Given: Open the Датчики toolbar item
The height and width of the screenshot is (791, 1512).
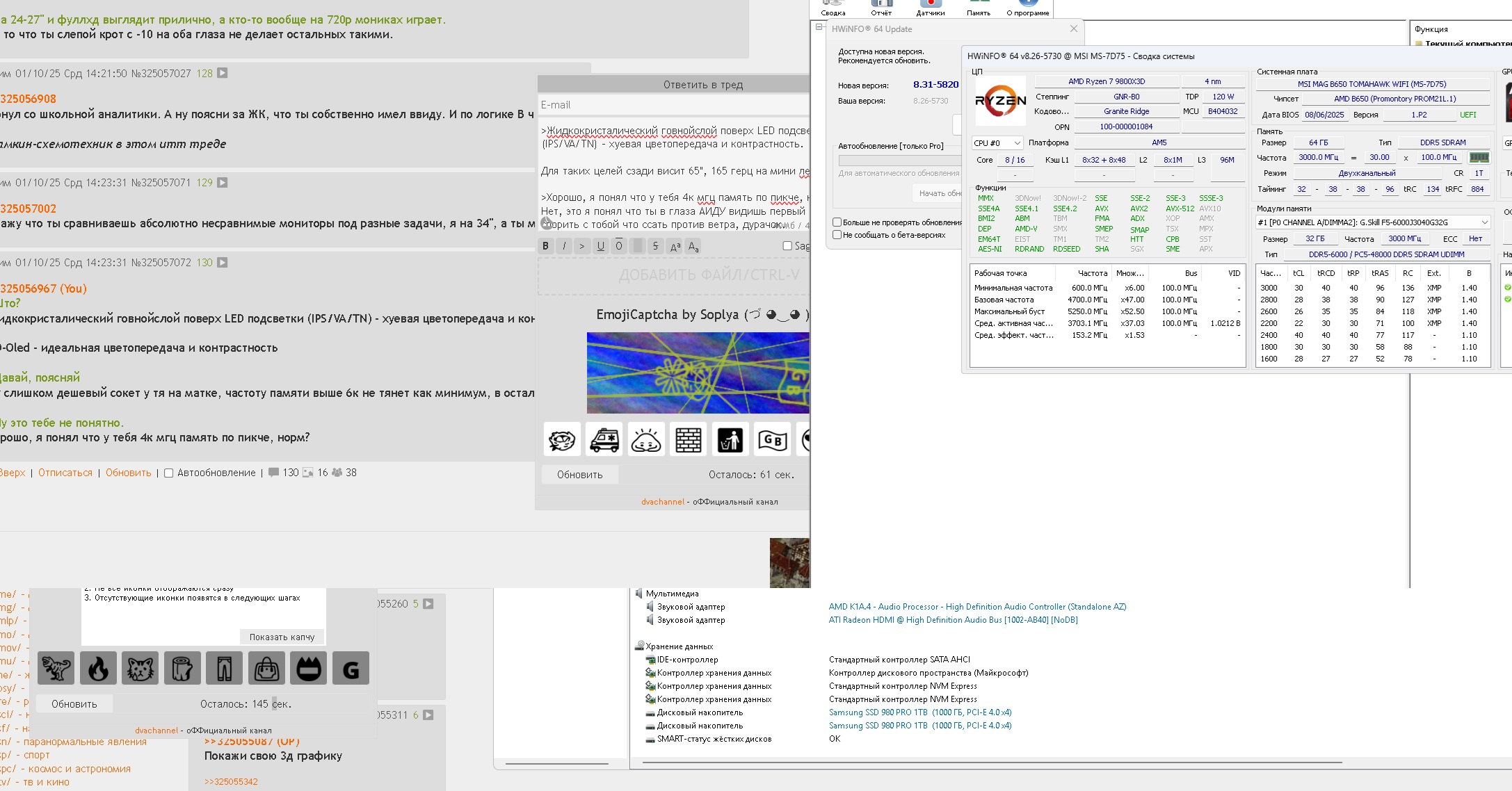Looking at the screenshot, I should coord(930,8).
